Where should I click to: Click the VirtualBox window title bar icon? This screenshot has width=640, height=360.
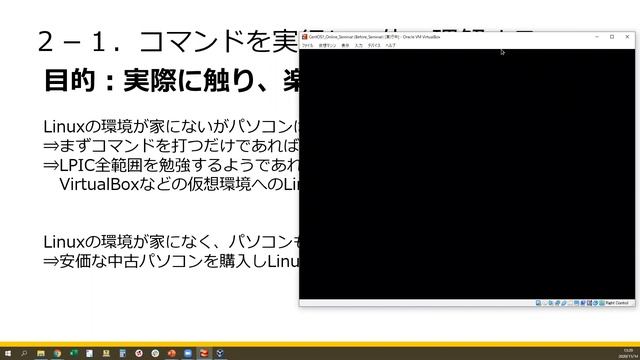coord(304,37)
